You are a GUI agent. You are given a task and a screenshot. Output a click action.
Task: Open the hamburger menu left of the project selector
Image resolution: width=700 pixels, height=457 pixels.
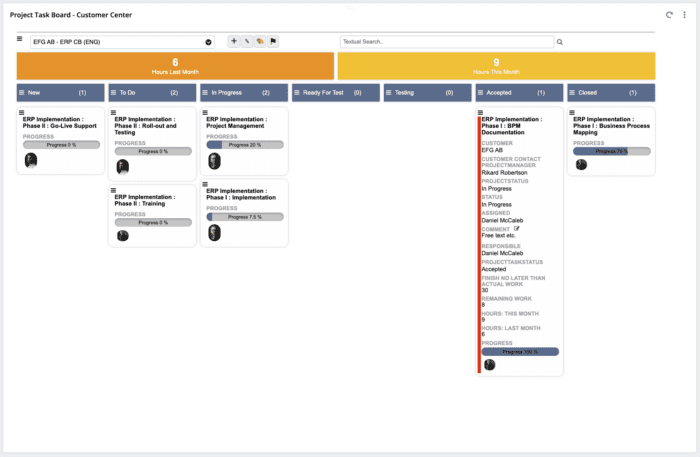coord(20,39)
